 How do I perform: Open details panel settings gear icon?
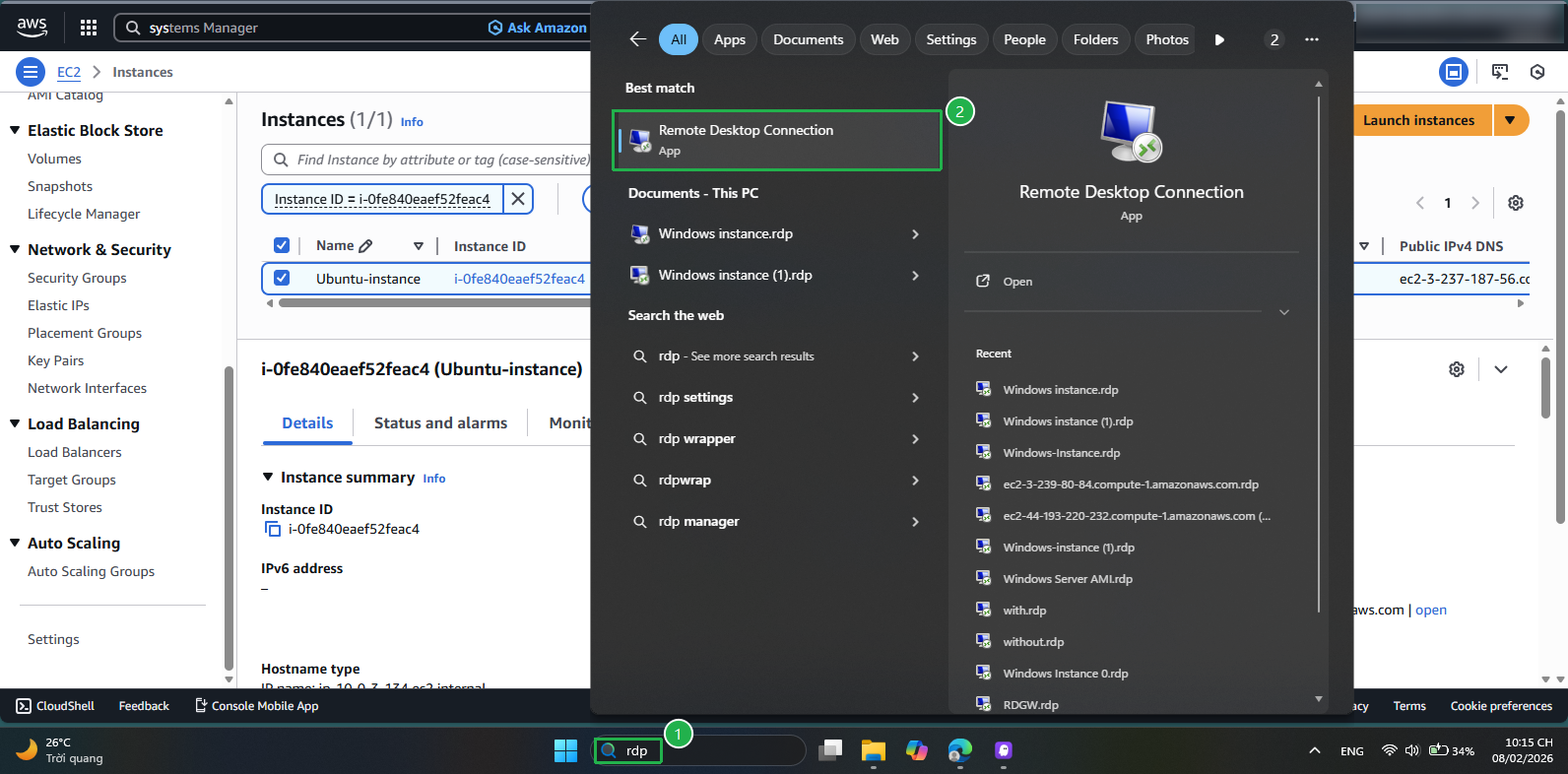point(1457,369)
